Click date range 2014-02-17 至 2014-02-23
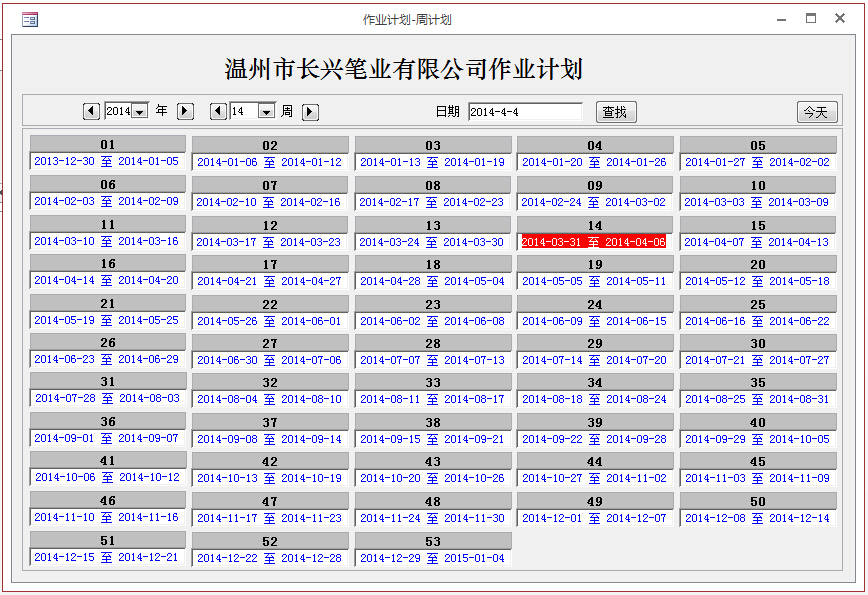The width and height of the screenshot is (868, 595). click(432, 202)
